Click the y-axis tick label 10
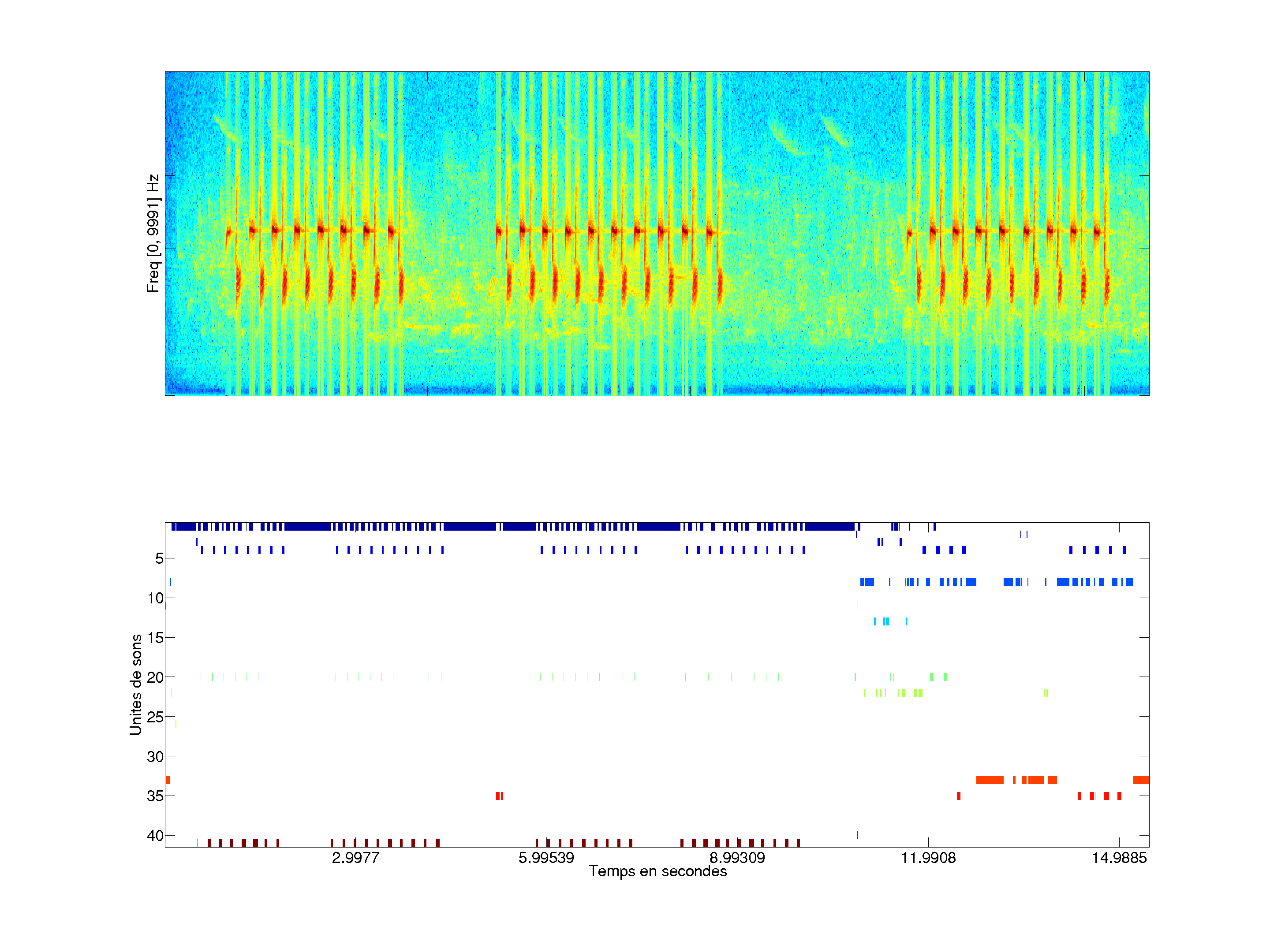1270x952 pixels. coord(155,599)
